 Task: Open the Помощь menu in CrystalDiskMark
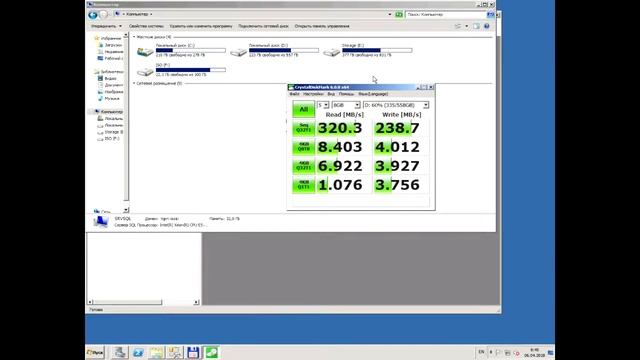[x=346, y=94]
